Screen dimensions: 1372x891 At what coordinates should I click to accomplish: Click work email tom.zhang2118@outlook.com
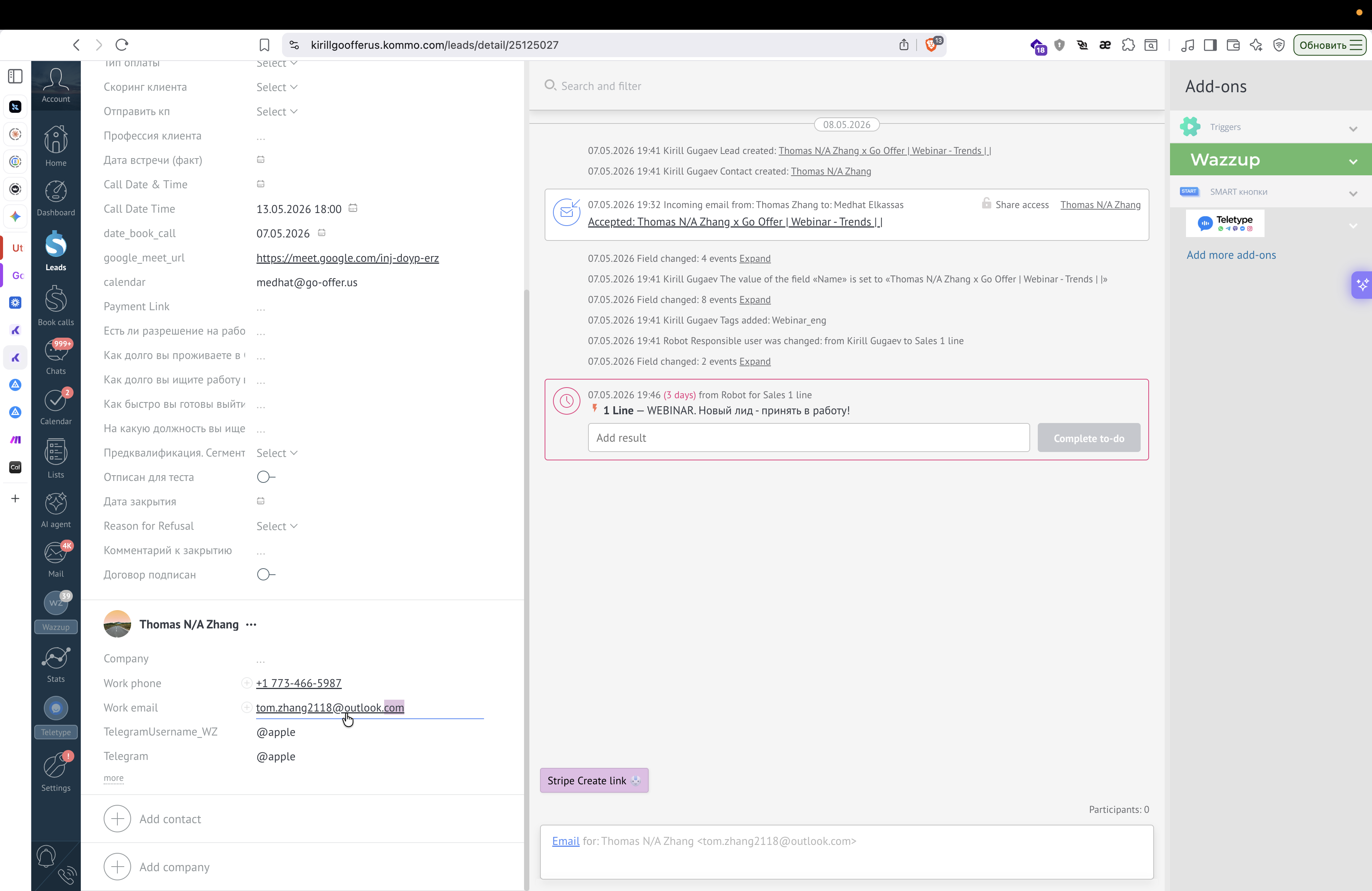(330, 707)
